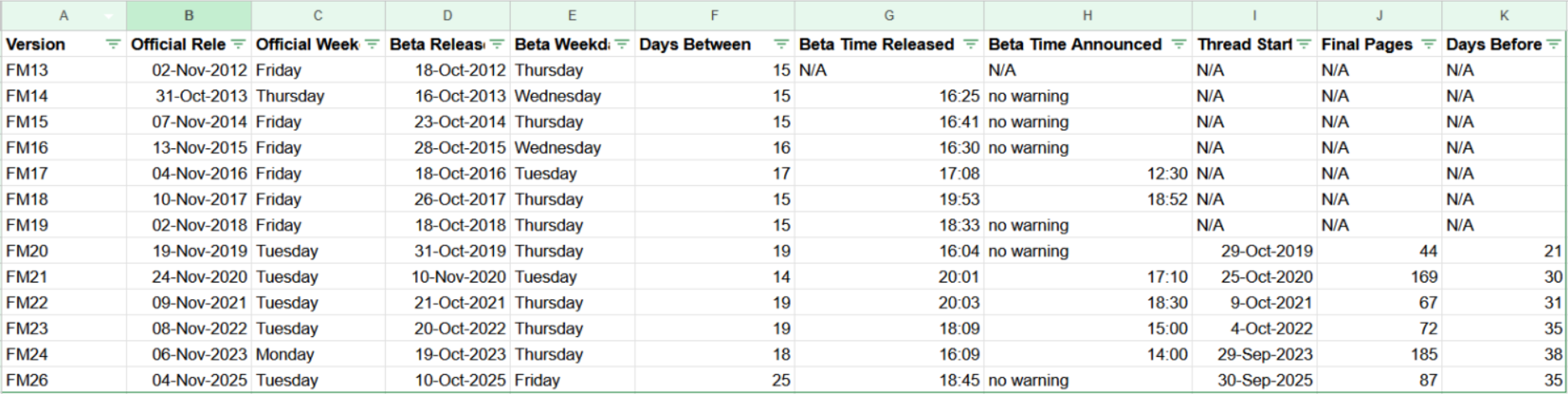The width and height of the screenshot is (1568, 394).
Task: Select column G header
Action: 889,16
